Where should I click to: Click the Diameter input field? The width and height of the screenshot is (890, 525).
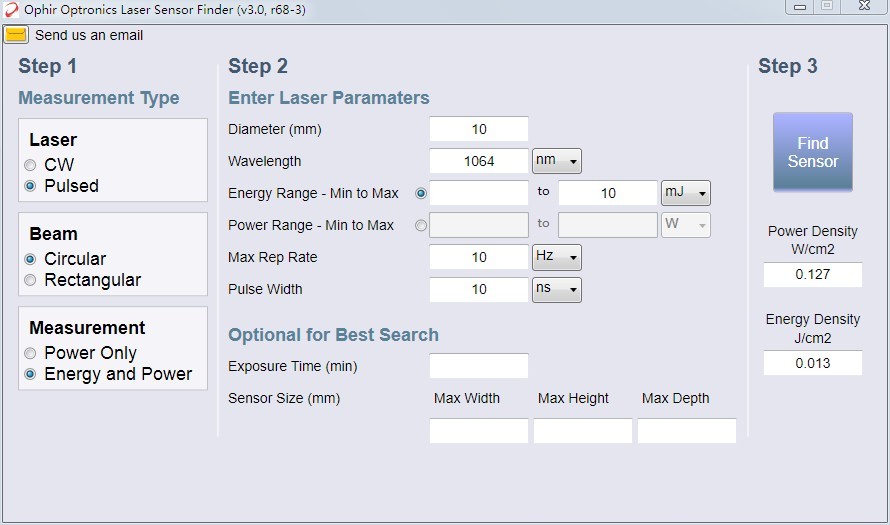coord(479,129)
